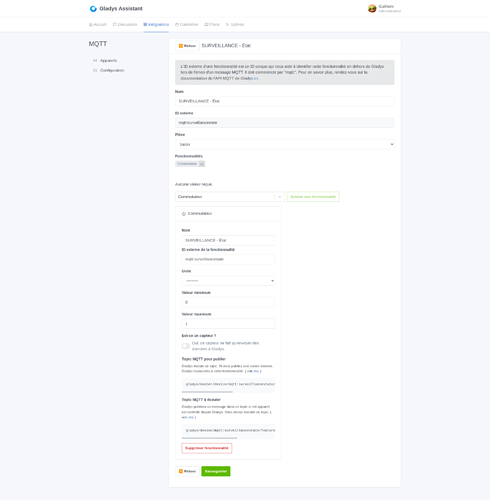Click the Configuration sidebar icon

coord(95,70)
